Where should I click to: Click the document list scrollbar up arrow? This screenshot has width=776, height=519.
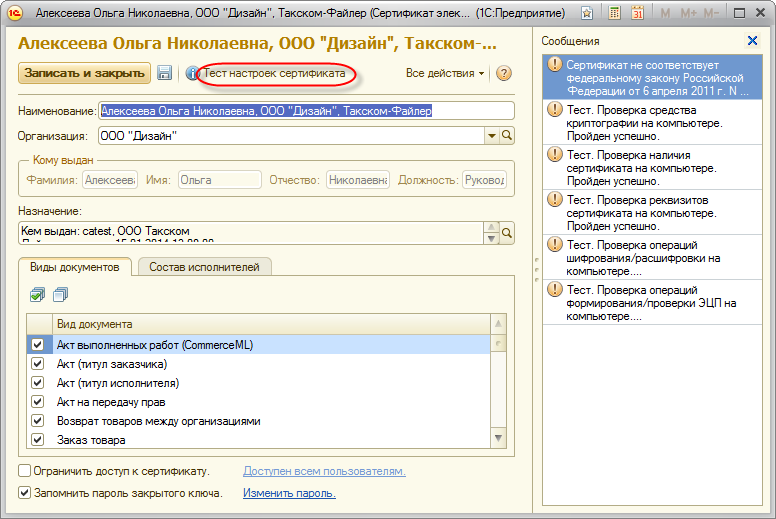(x=498, y=324)
